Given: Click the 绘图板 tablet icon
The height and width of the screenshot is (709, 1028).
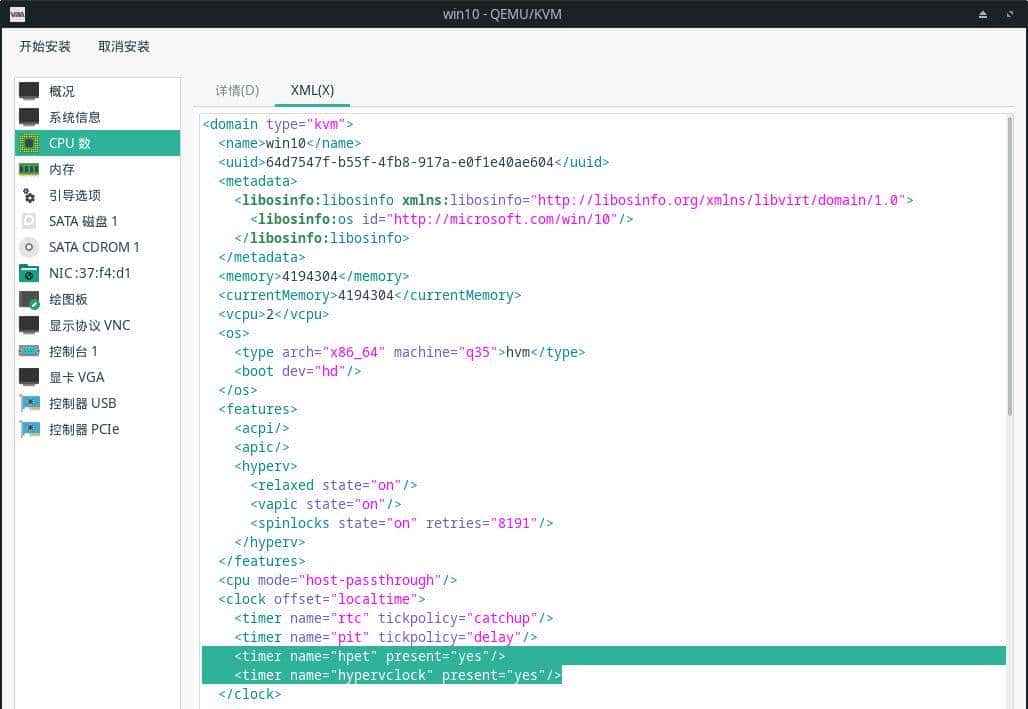Looking at the screenshot, I should pos(29,299).
